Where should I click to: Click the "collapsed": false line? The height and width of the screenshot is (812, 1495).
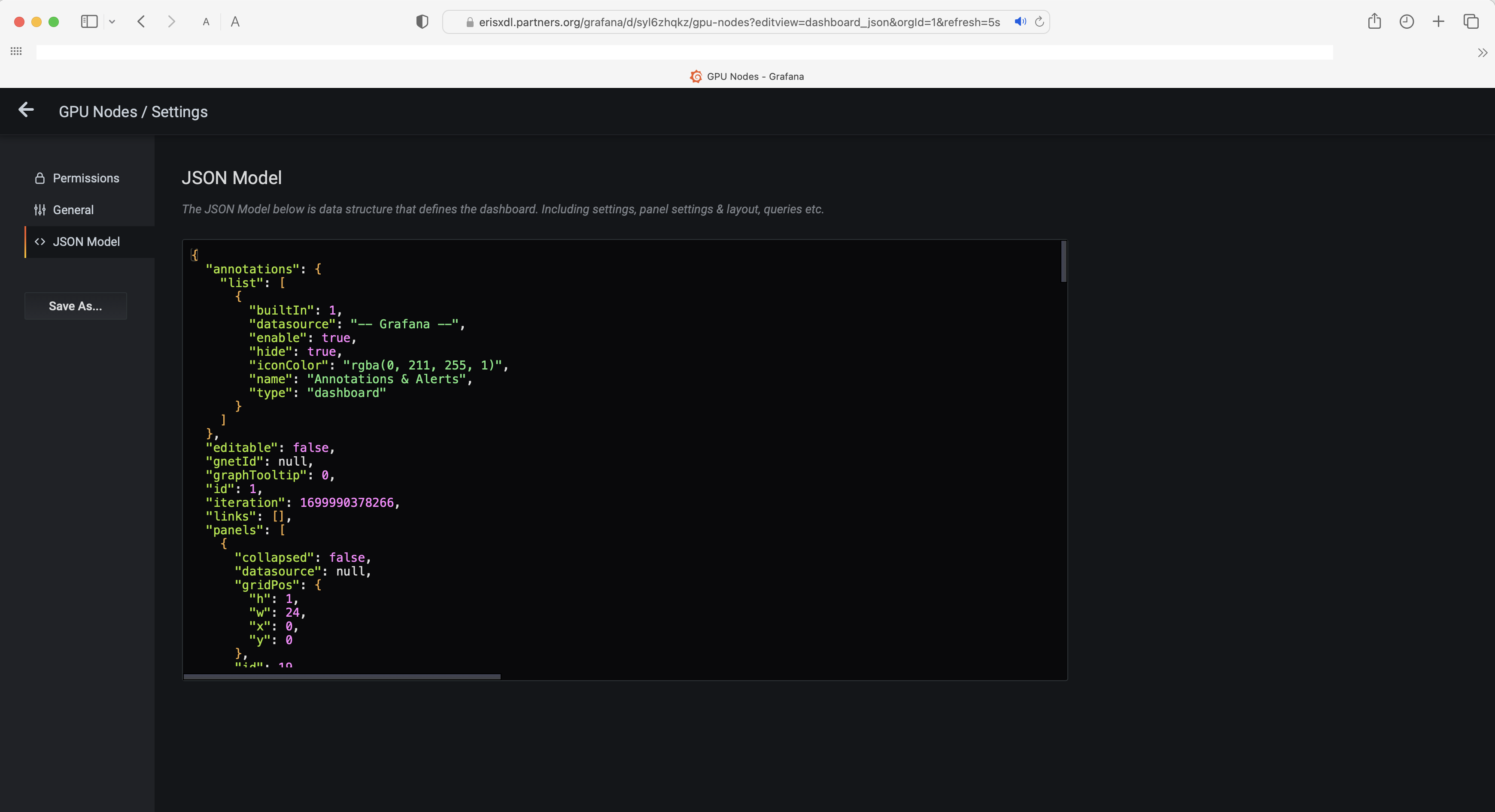[x=303, y=558]
